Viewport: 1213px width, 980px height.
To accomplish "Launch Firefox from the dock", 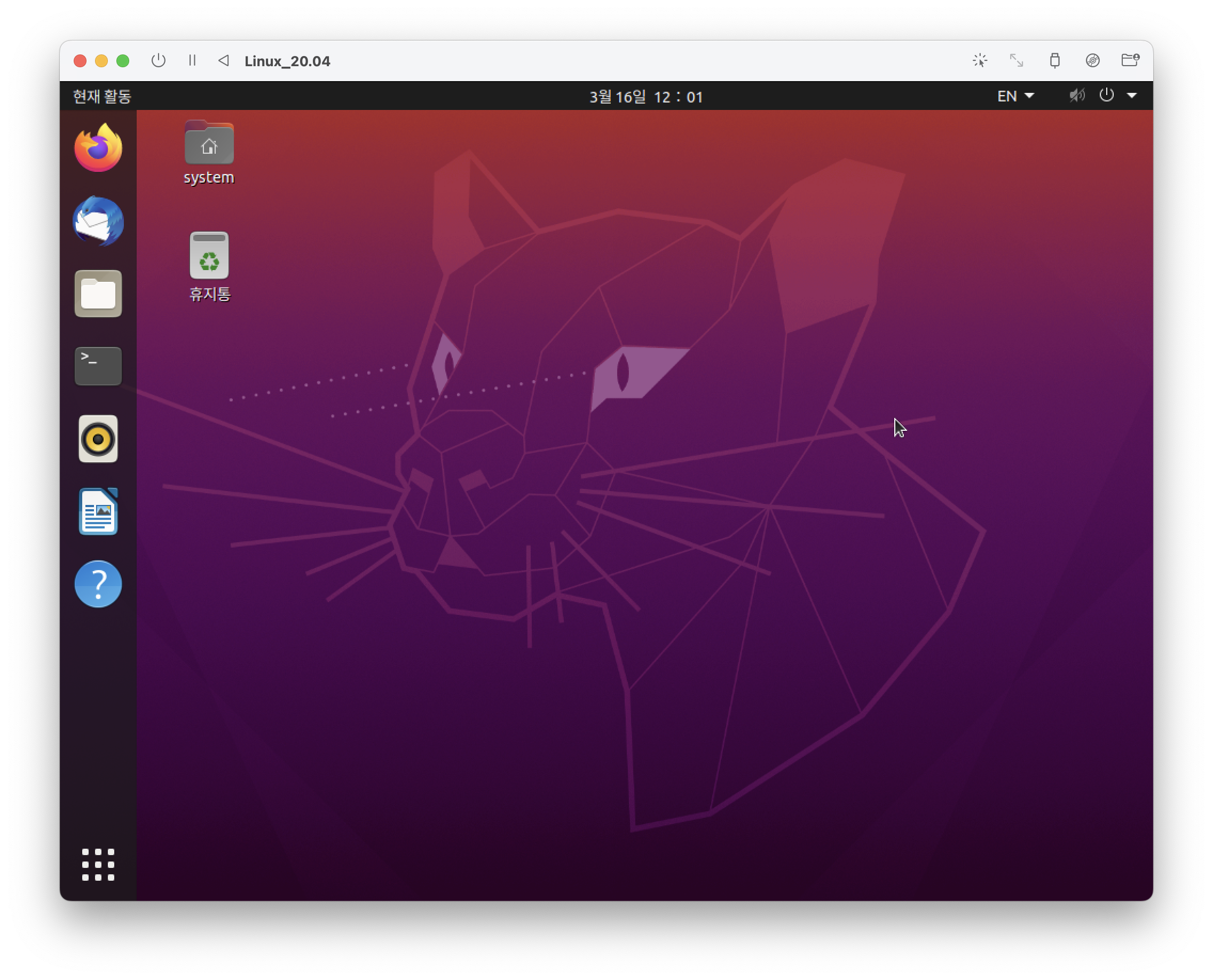I will click(x=98, y=148).
